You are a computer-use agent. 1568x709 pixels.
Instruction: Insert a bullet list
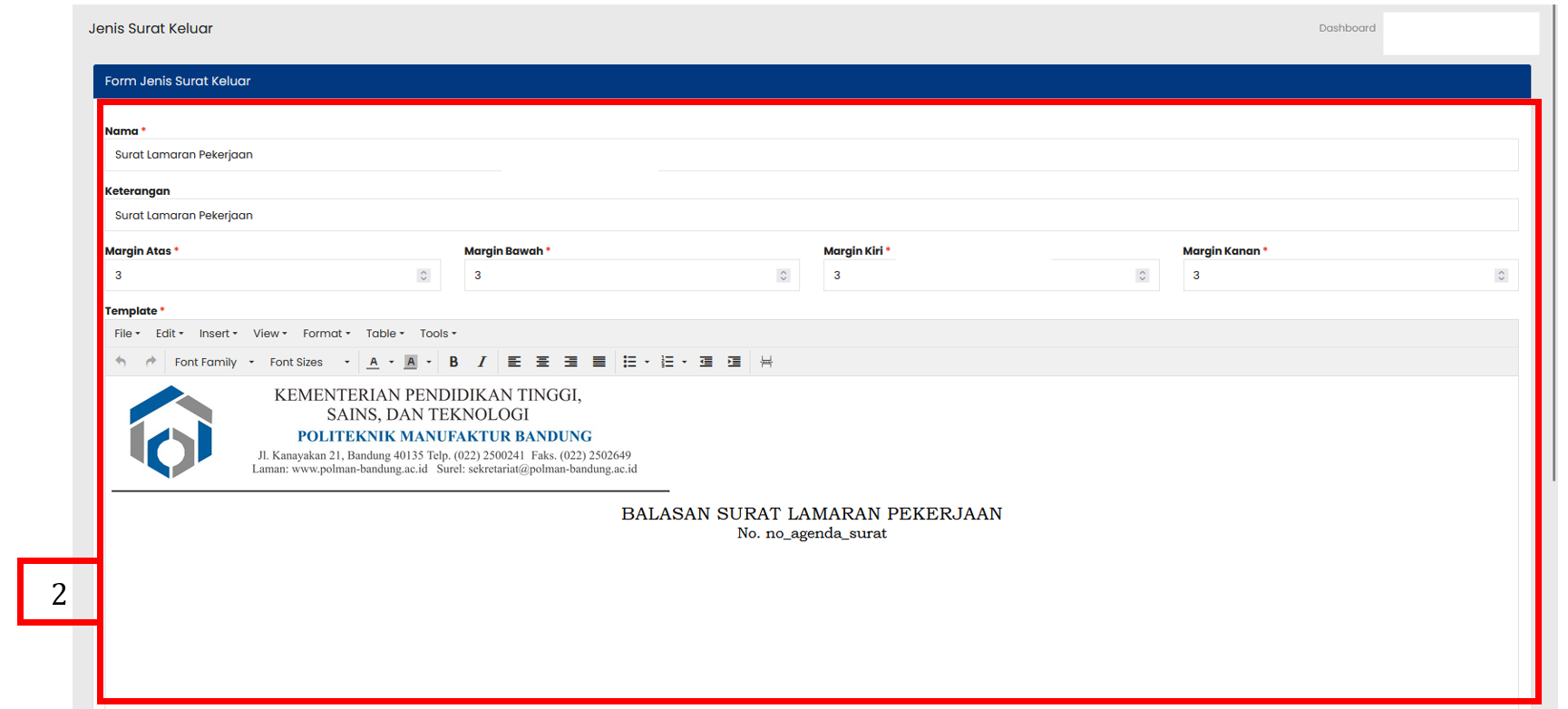pyautogui.click(x=629, y=362)
